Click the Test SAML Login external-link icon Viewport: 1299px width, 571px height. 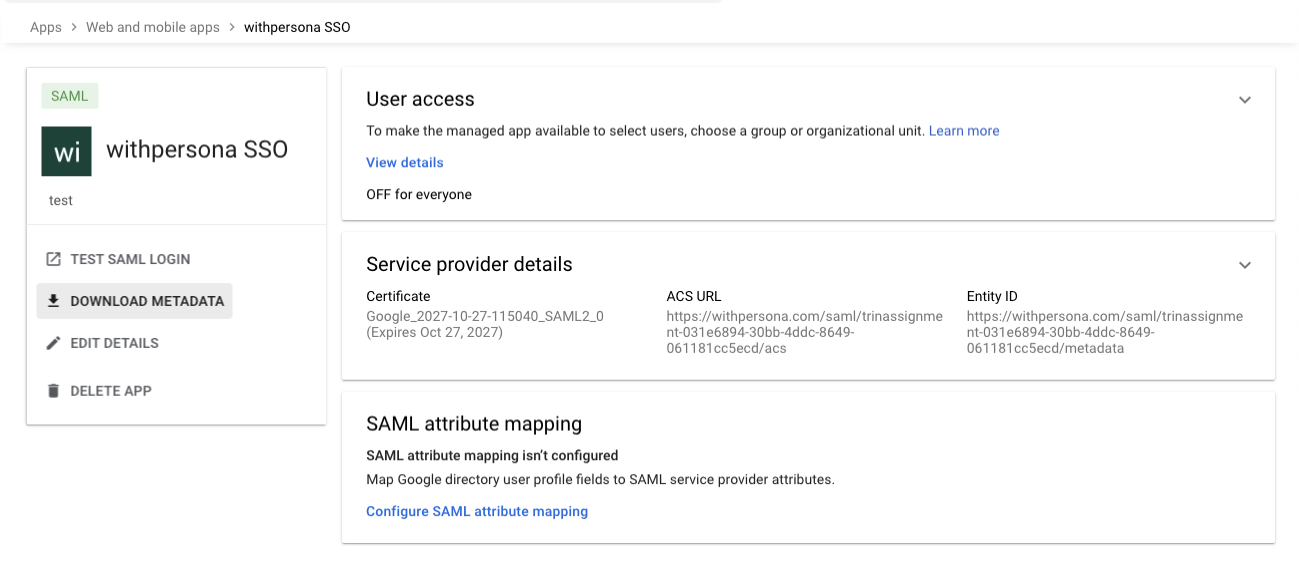[x=54, y=259]
